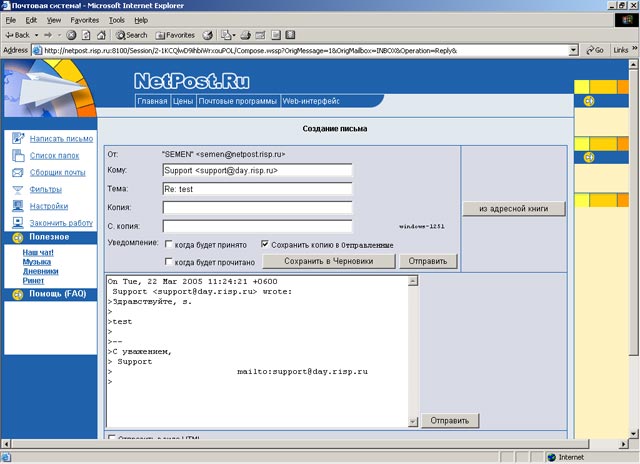Click the page vertical scrollbar down arrow
This screenshot has height=464, width=640.
pos(633,434)
